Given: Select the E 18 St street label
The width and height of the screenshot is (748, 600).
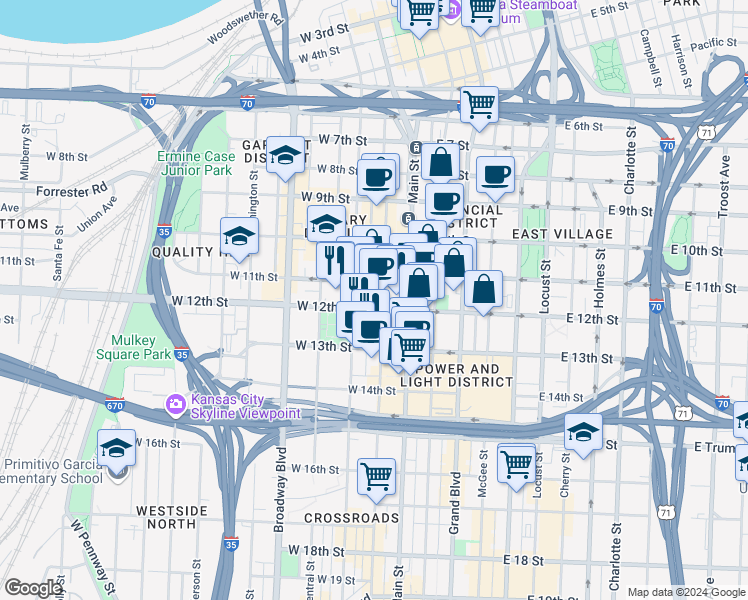Looking at the screenshot, I should pyautogui.click(x=523, y=560).
